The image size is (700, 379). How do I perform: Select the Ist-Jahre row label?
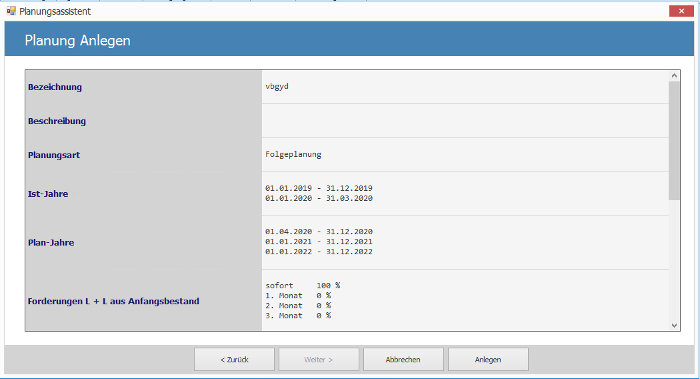tap(48, 194)
